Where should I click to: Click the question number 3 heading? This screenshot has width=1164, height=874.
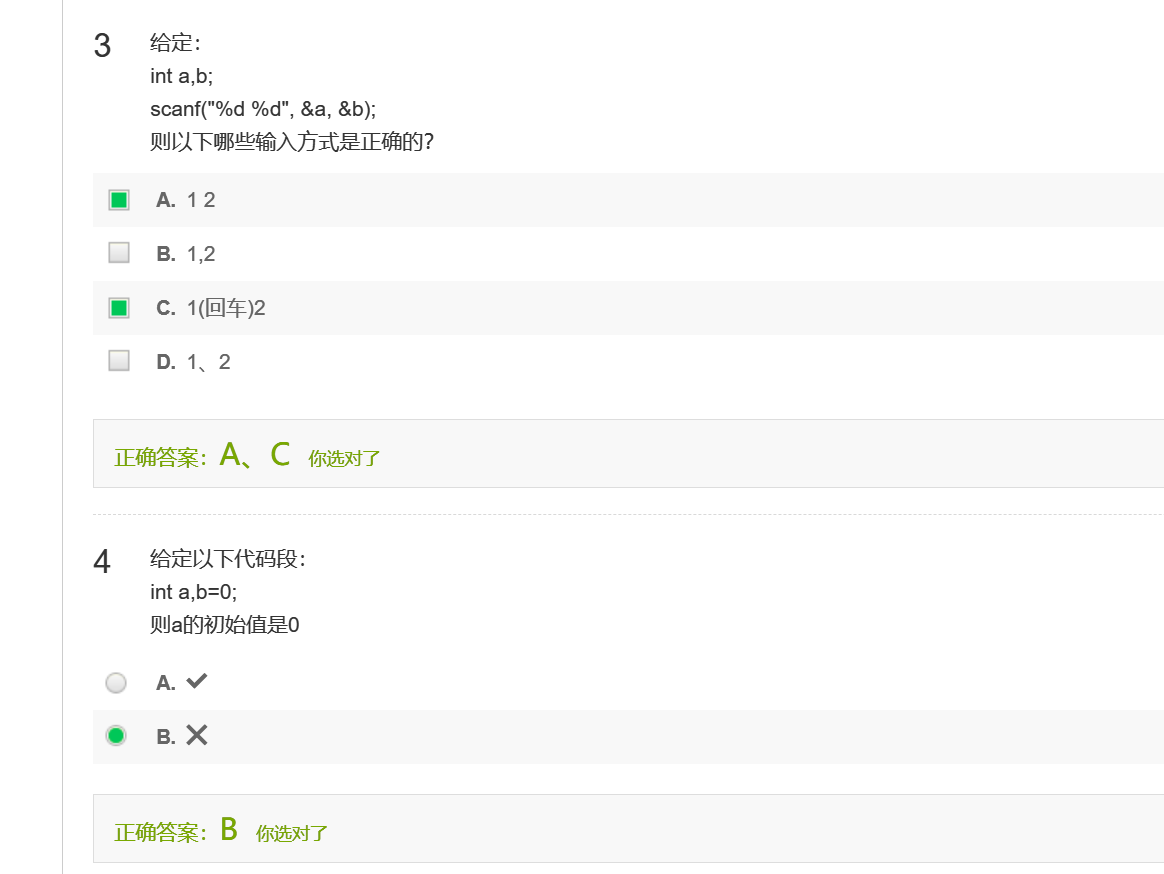pos(102,46)
